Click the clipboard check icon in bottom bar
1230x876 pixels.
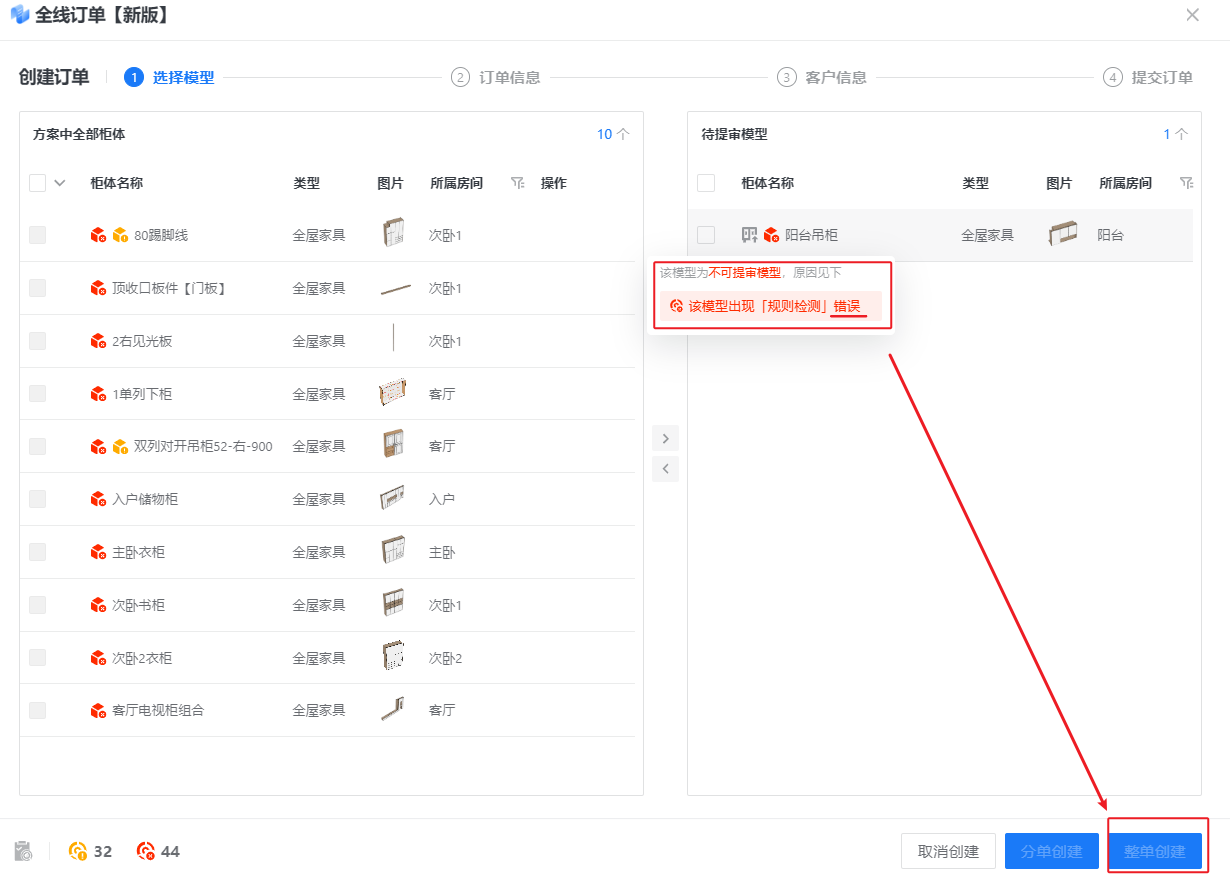(x=24, y=851)
